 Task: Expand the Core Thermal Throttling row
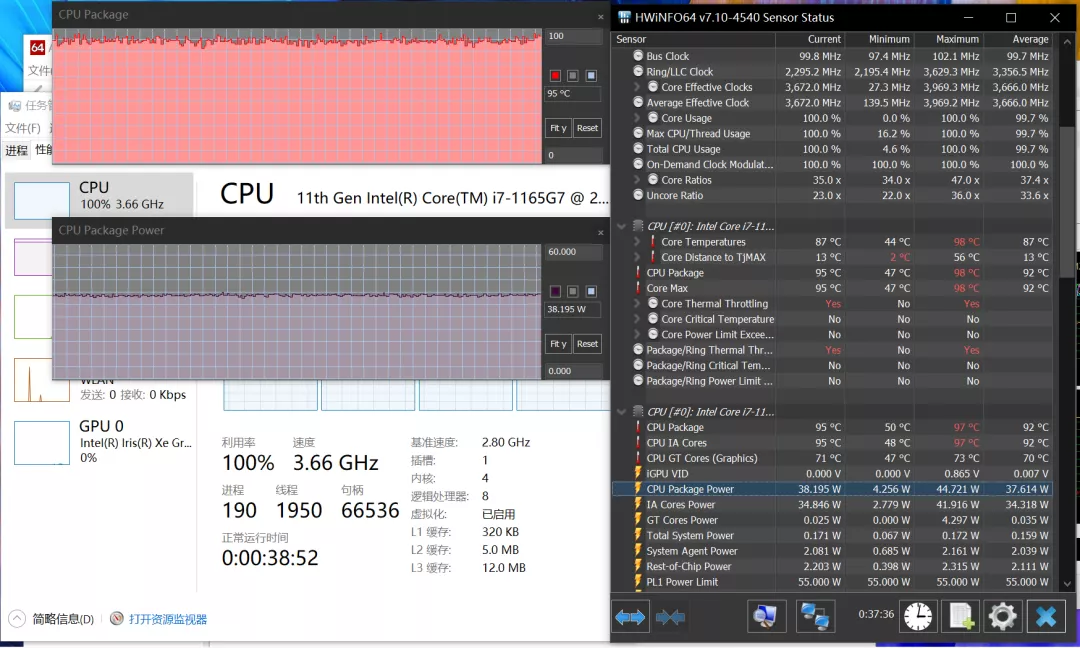coord(636,303)
